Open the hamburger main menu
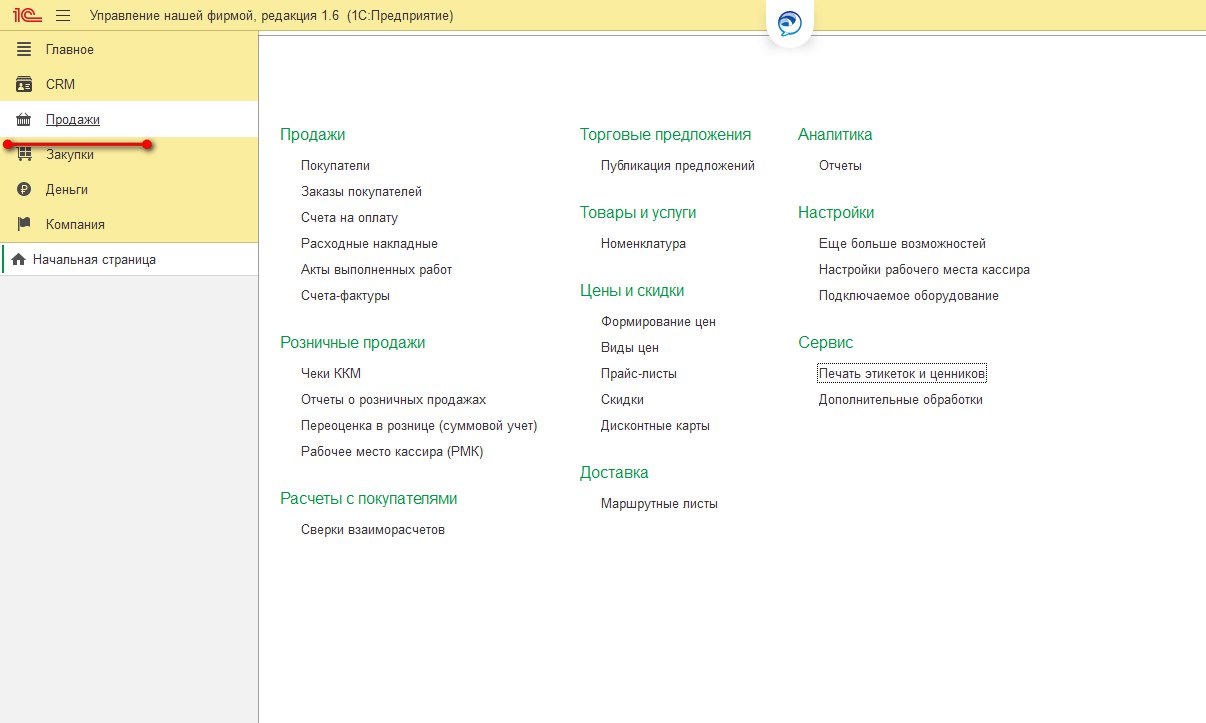This screenshot has height=723, width=1206. [63, 16]
